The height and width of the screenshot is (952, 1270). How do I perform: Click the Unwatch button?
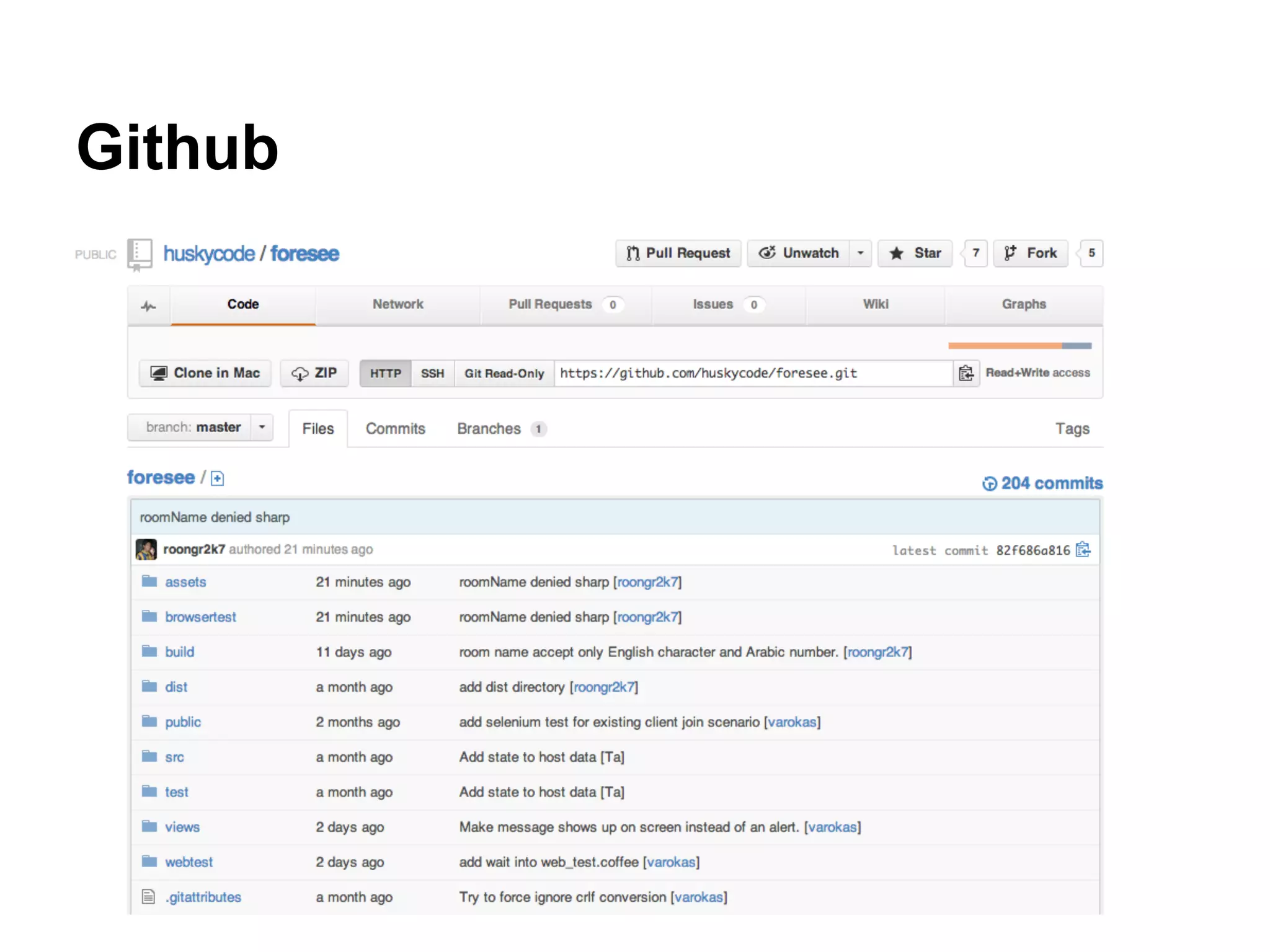point(799,253)
